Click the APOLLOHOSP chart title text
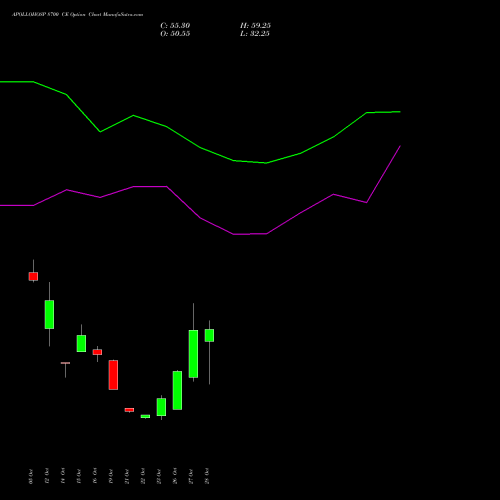Viewport: 500px width, 500px height. coord(78,15)
